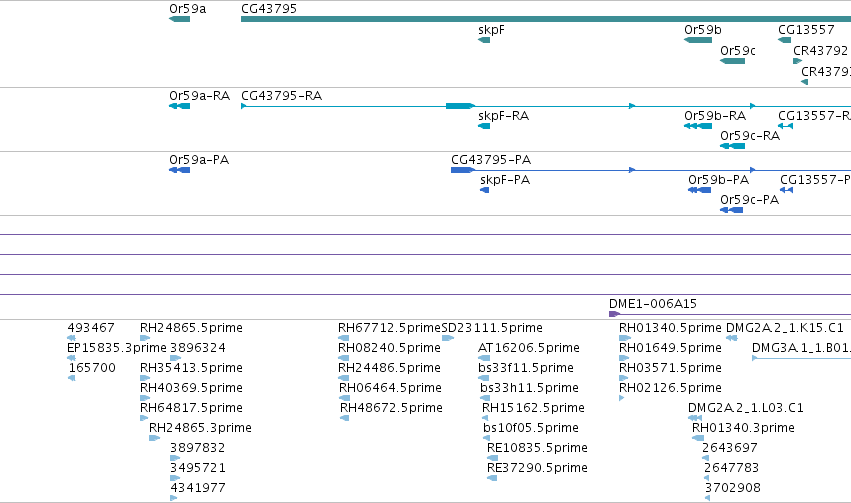Click the CR43792 gene marker
The width and height of the screenshot is (851, 503).
click(797, 61)
